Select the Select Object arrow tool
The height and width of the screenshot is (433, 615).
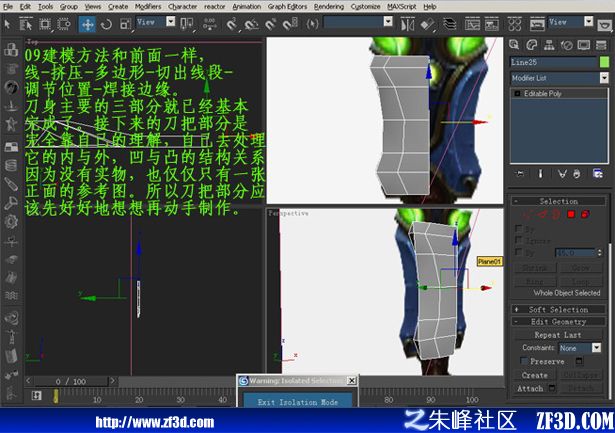[7, 24]
